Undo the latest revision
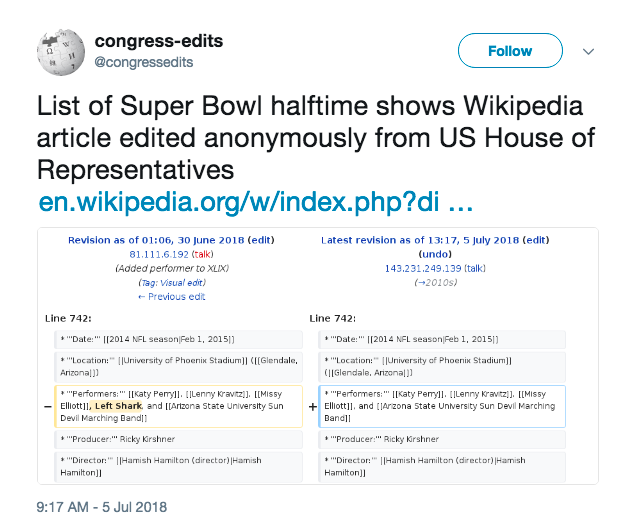 pyautogui.click(x=435, y=254)
